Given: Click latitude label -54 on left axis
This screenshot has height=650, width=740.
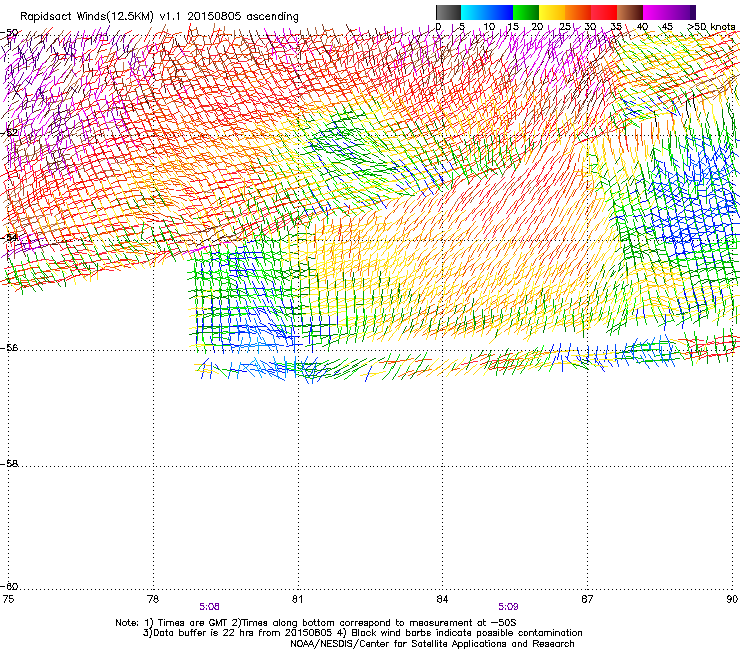Looking at the screenshot, I should (x=9, y=237).
